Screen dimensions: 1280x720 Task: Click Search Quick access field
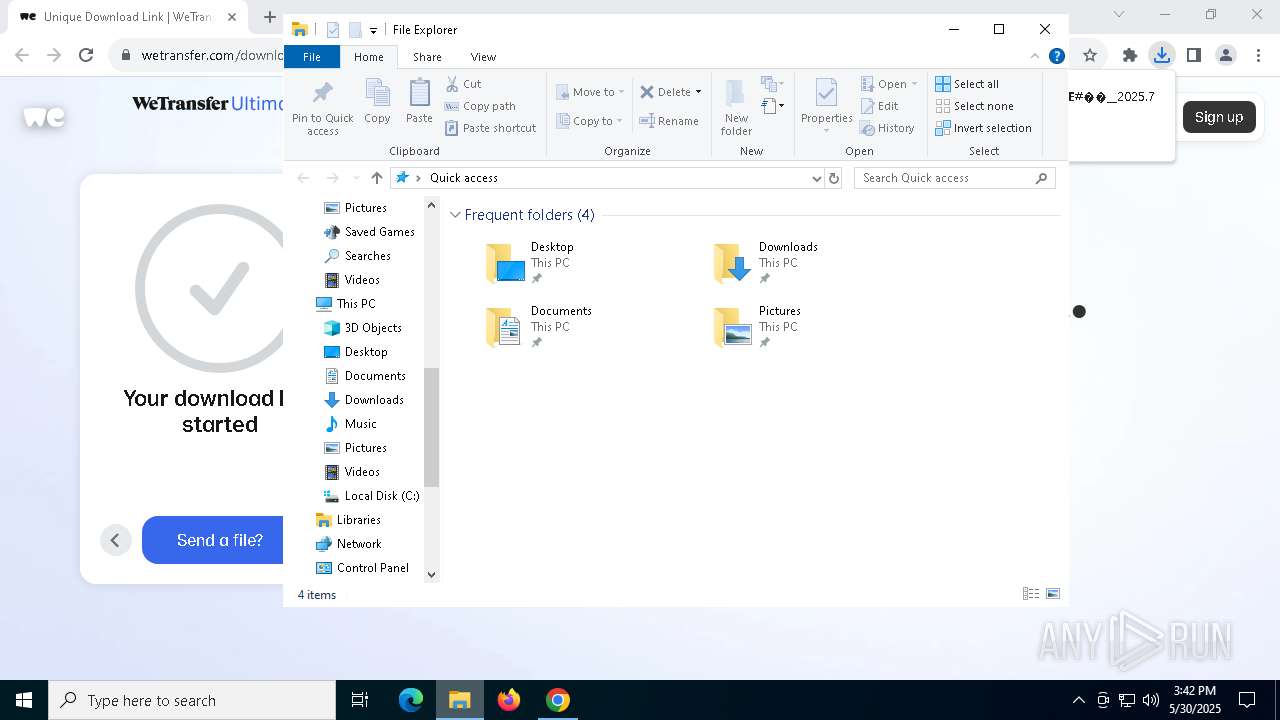(954, 178)
